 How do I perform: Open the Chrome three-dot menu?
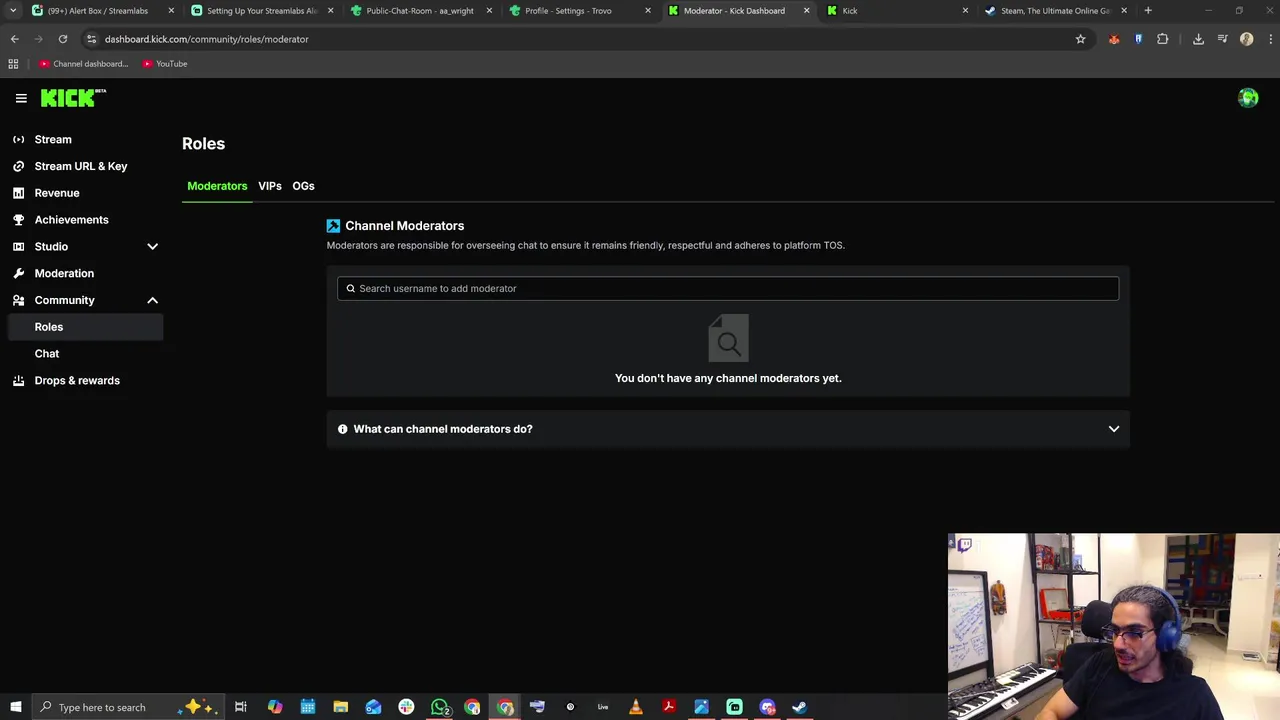pyautogui.click(x=1270, y=39)
